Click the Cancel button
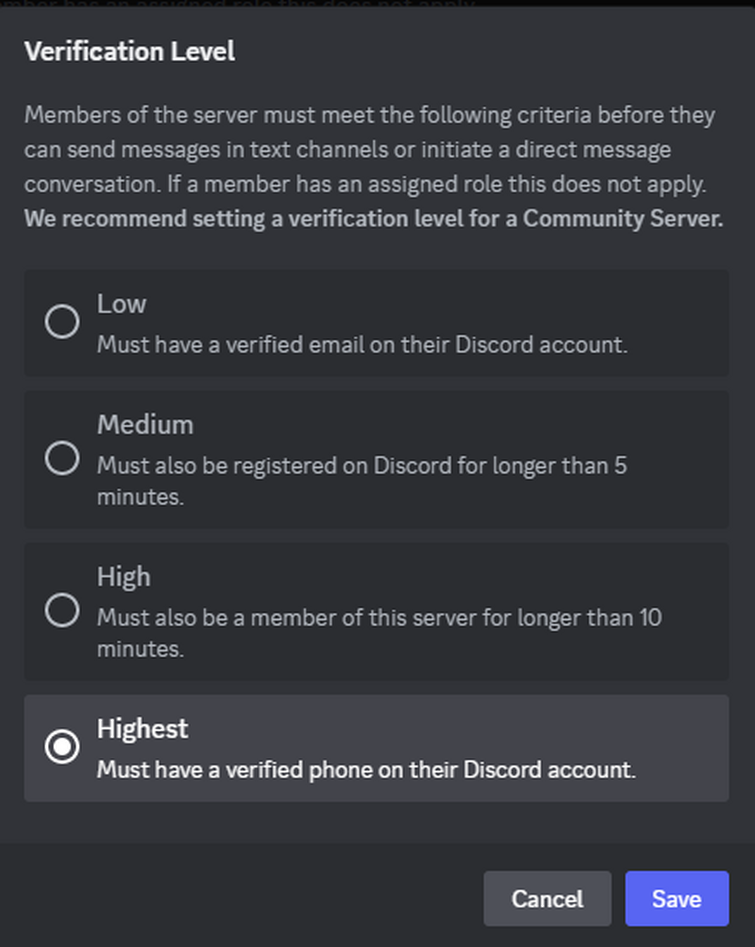 click(x=547, y=898)
